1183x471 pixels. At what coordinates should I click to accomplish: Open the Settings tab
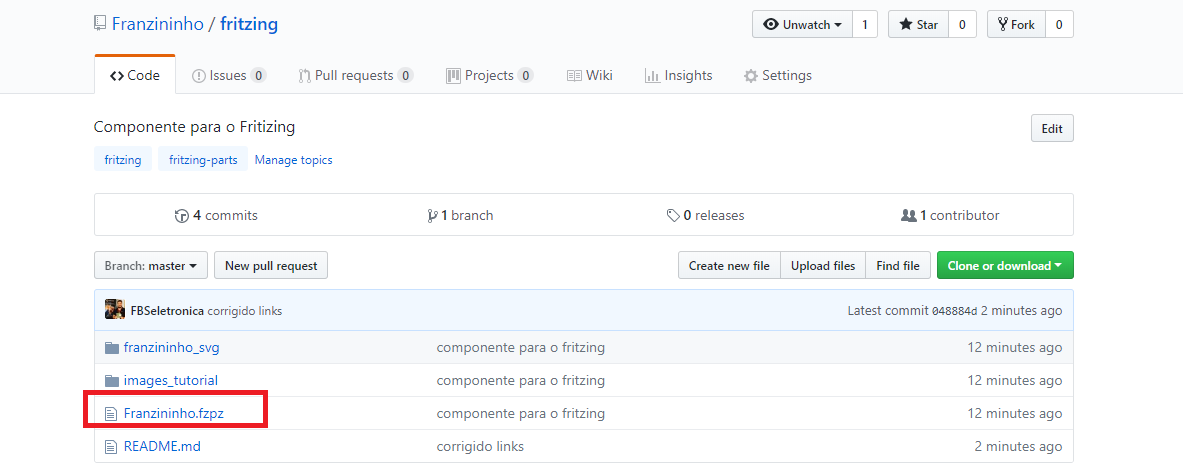pyautogui.click(x=778, y=75)
